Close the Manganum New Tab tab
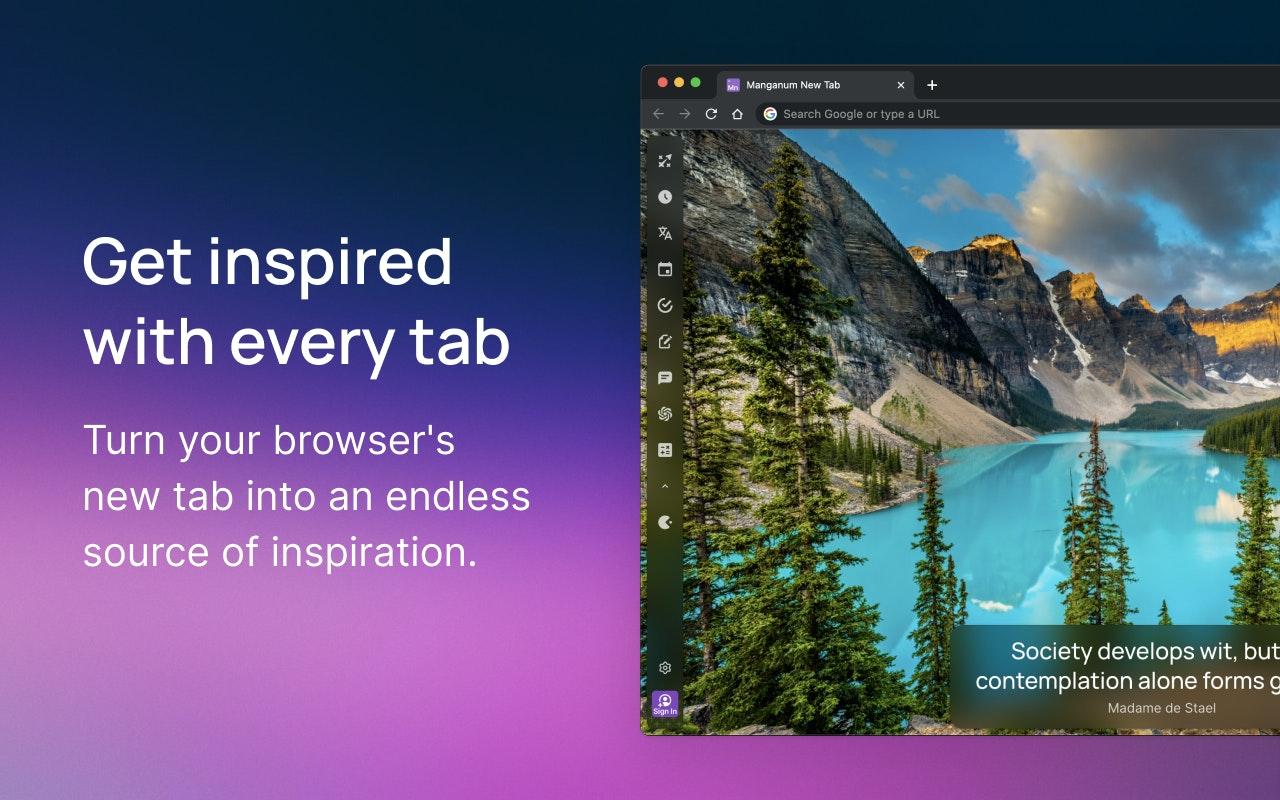Image resolution: width=1280 pixels, height=800 pixels. [900, 85]
